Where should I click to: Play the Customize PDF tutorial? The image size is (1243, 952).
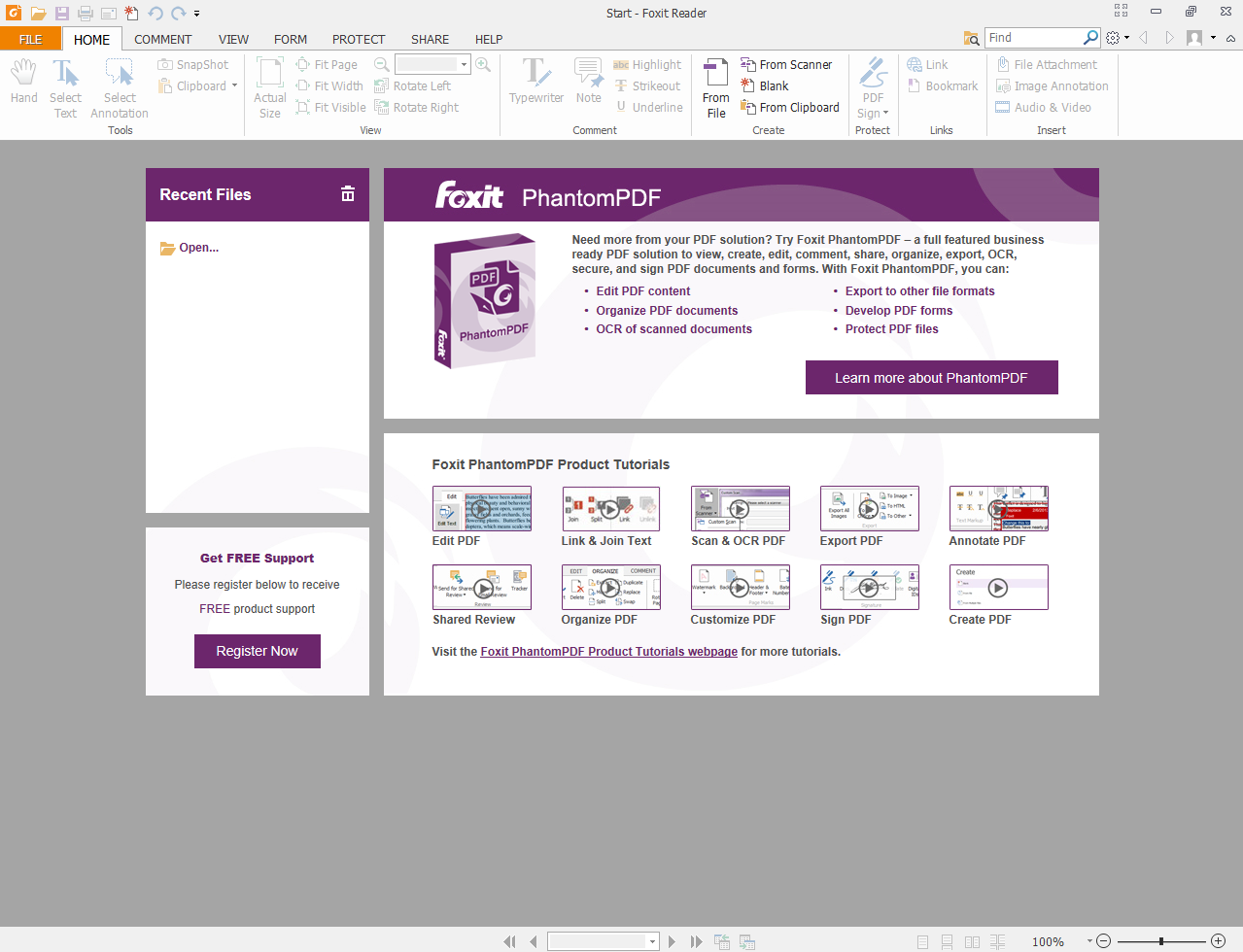(x=740, y=587)
